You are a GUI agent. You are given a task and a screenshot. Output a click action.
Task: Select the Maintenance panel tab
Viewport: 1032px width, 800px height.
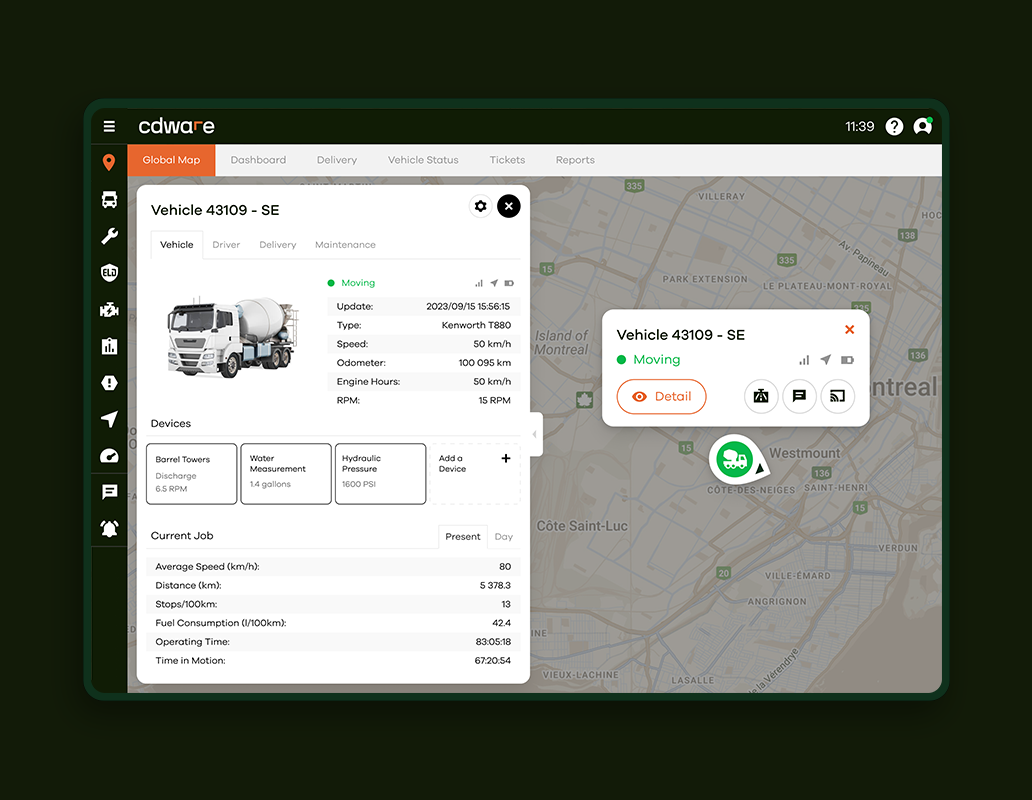point(345,245)
